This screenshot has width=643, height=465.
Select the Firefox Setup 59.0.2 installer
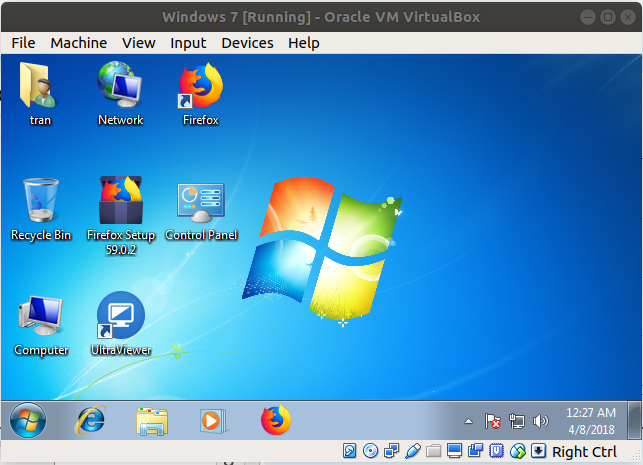tap(121, 216)
